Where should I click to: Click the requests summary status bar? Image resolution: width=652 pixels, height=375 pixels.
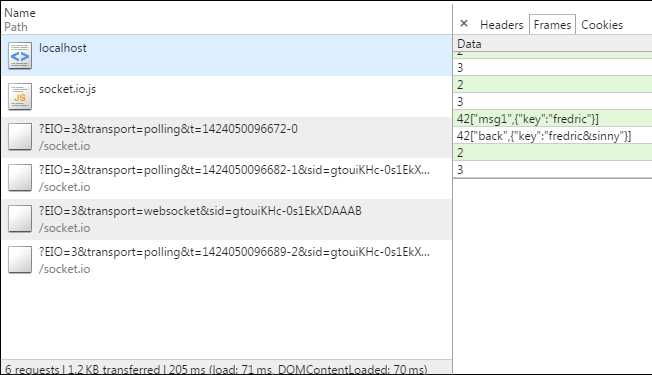pyautogui.click(x=227, y=368)
